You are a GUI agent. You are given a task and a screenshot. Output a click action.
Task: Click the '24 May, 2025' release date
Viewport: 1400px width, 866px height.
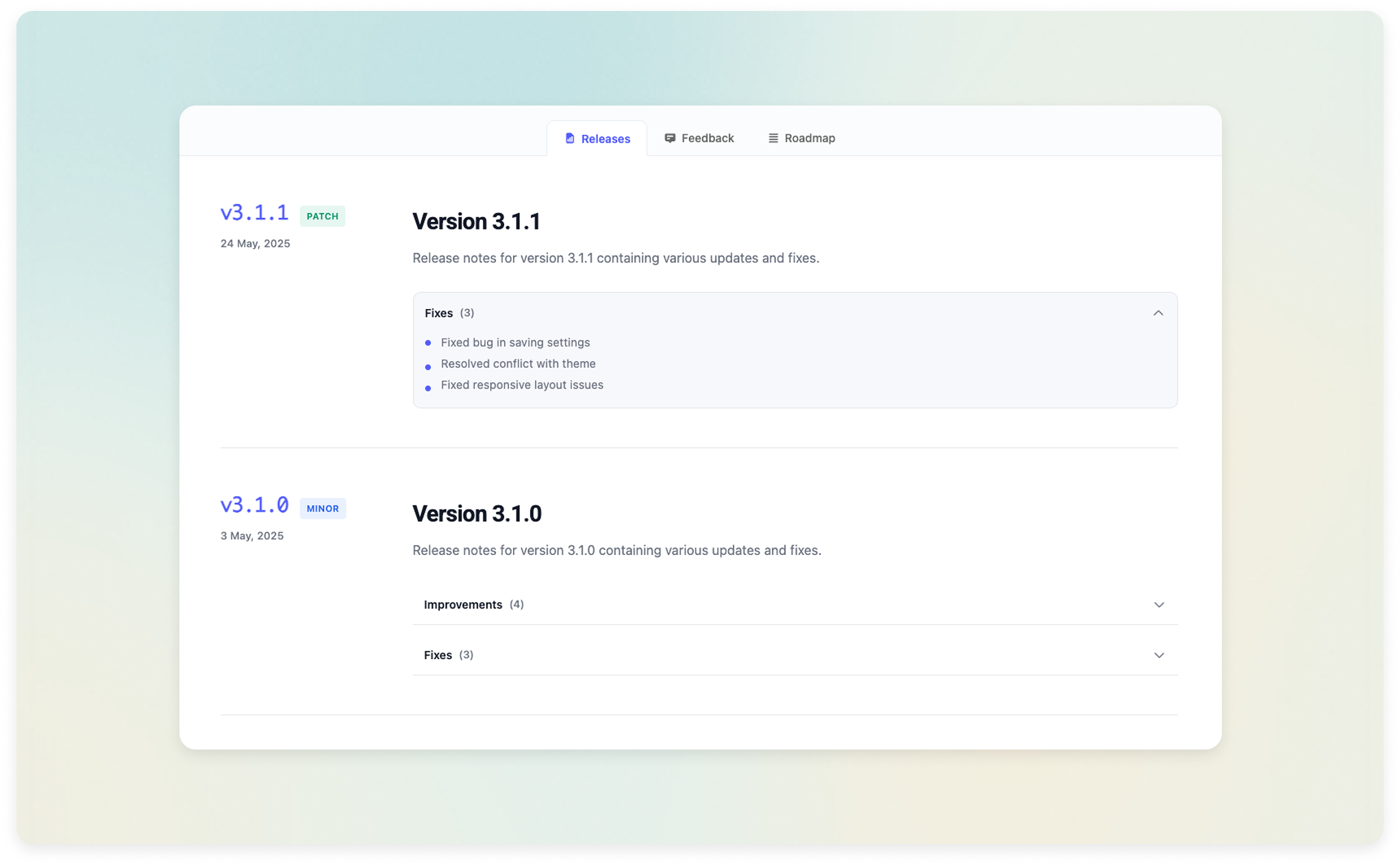point(255,243)
